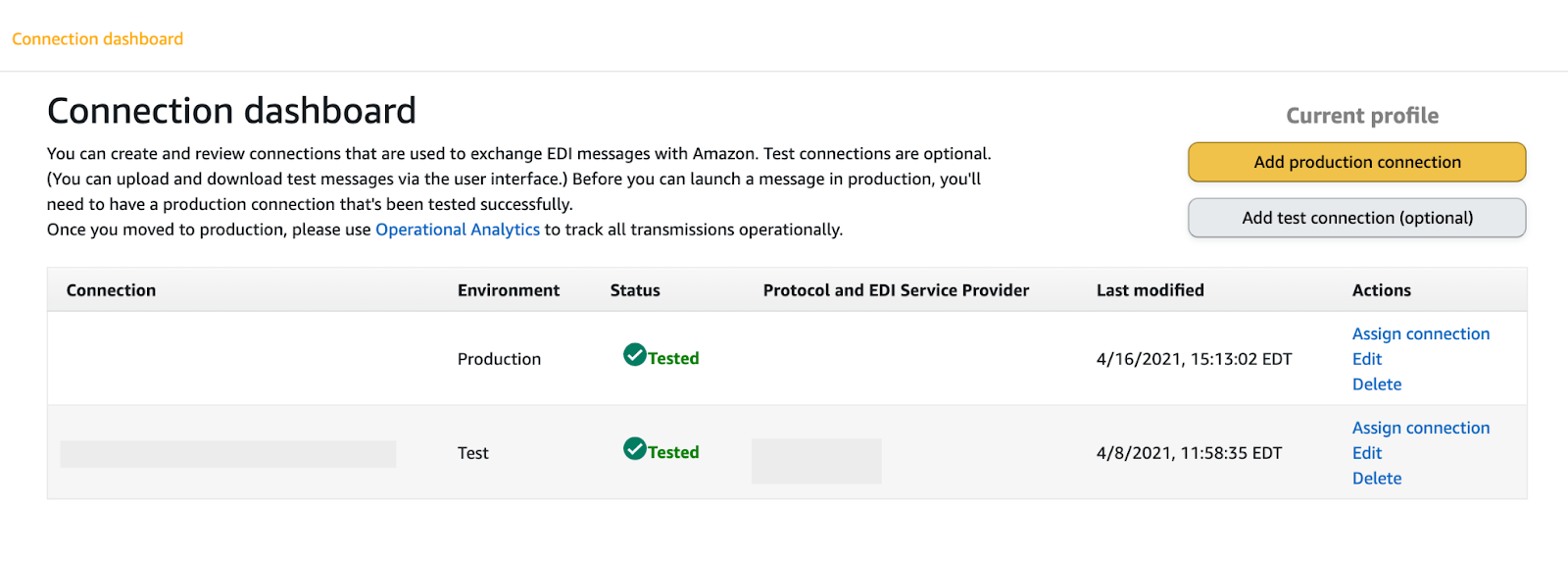Select the redacted connection name in Test row

tap(228, 454)
